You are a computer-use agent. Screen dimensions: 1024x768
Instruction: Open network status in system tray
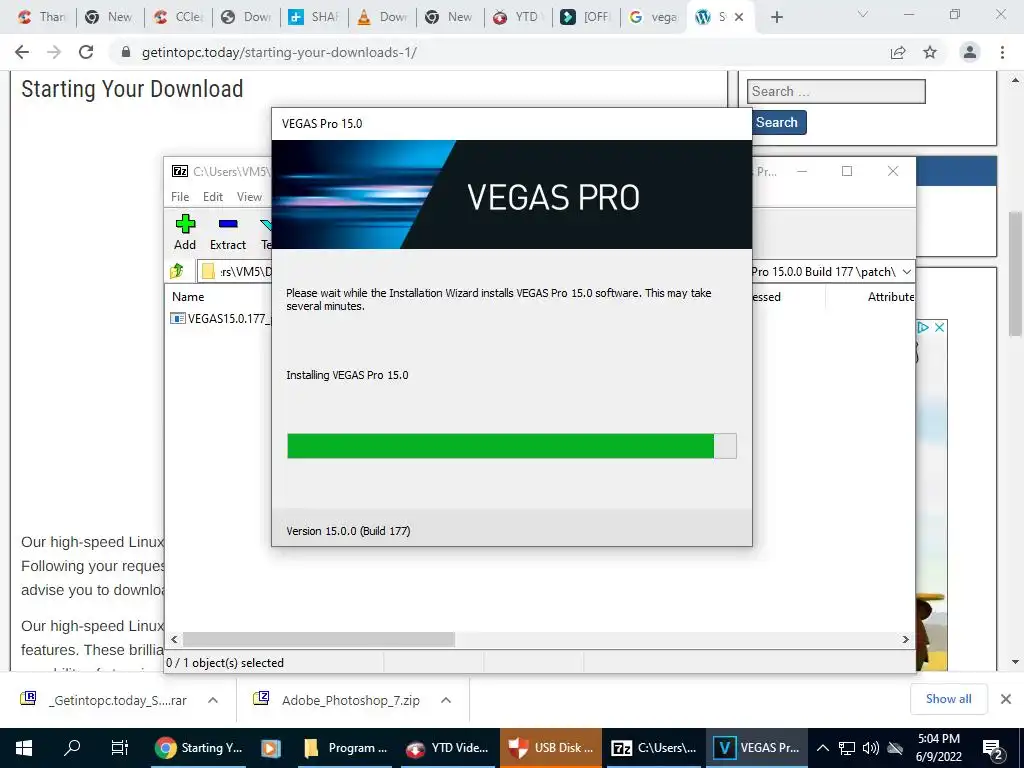click(847, 748)
